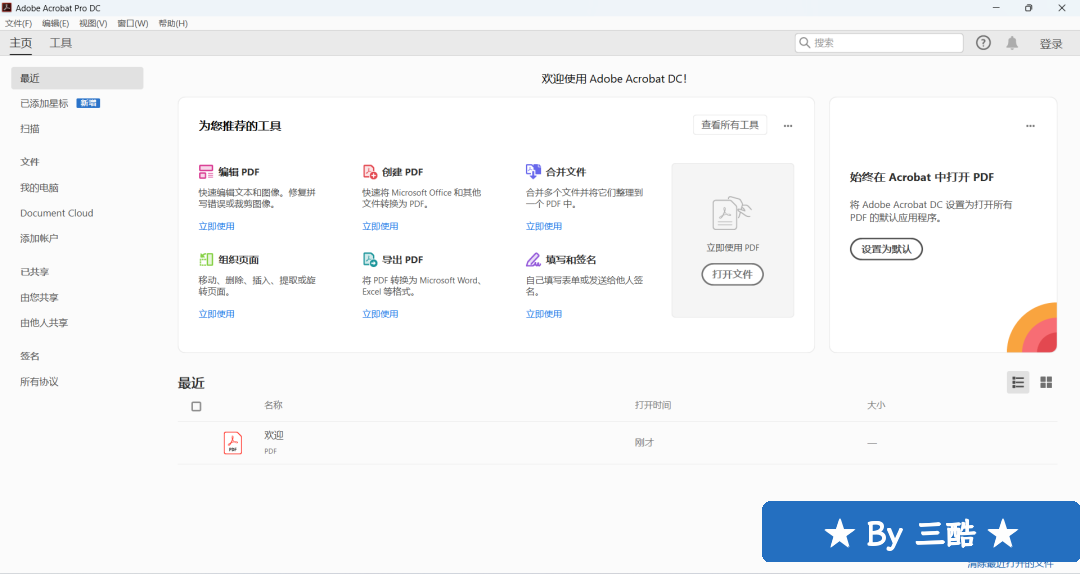Image resolution: width=1080 pixels, height=574 pixels.
Task: Click the 欢迎 file name in recent list
Action: 273,435
